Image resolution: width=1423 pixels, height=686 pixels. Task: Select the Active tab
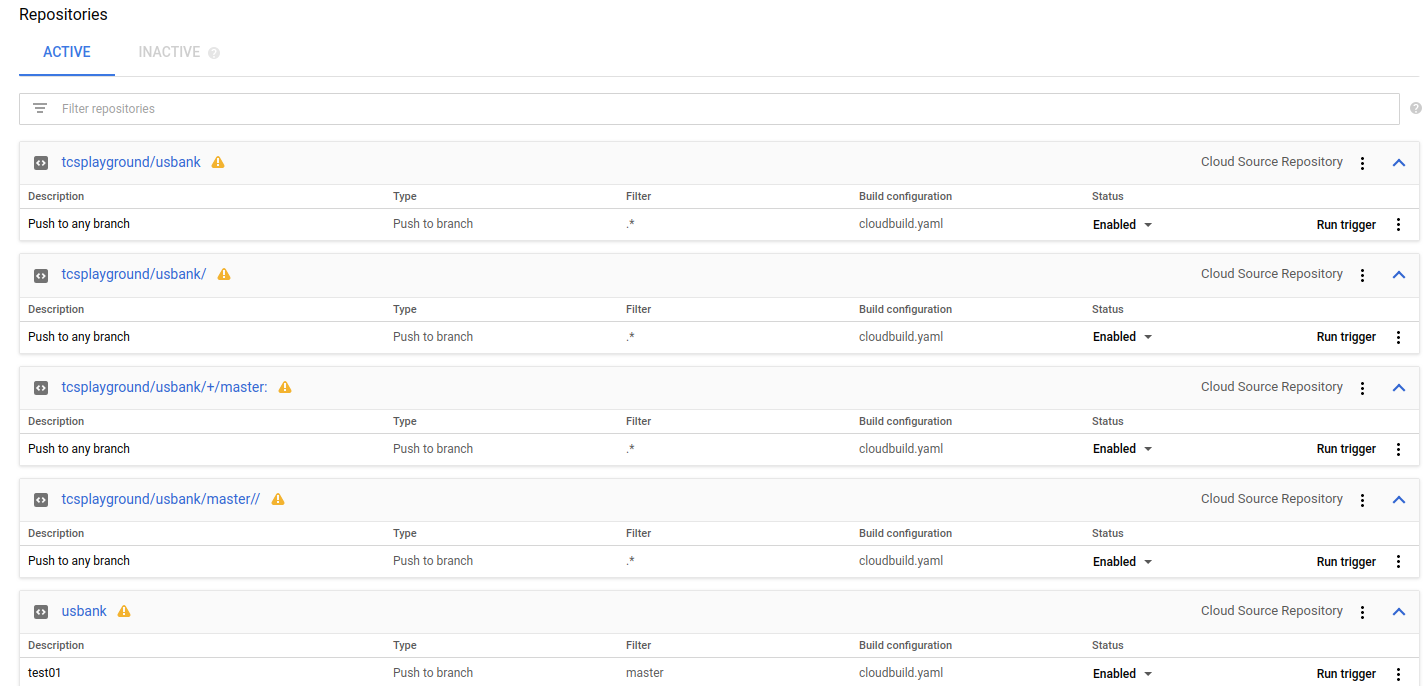(67, 52)
